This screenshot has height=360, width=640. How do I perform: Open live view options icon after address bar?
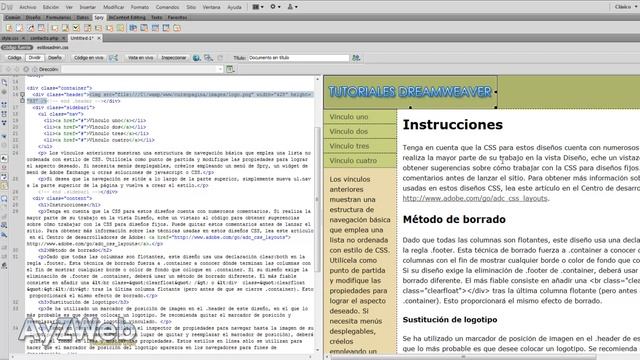230,69
